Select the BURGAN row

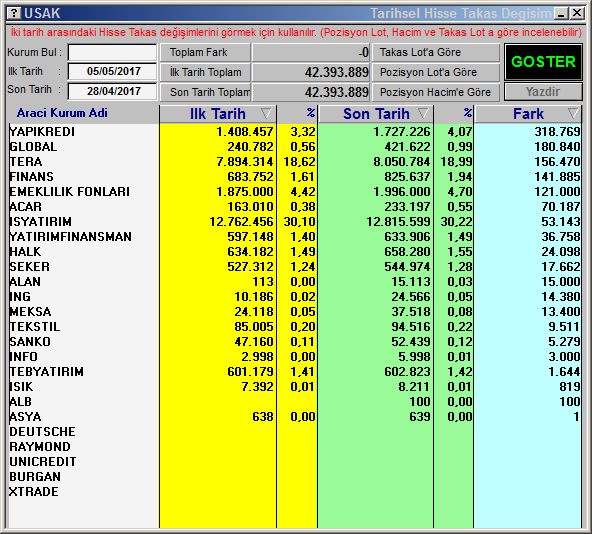coord(294,477)
